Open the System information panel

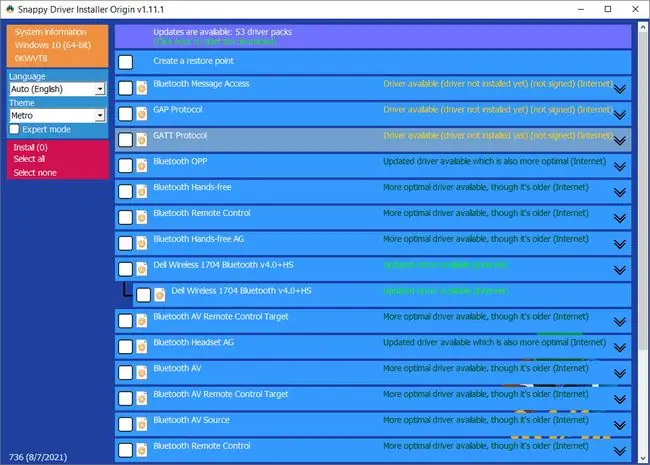51,32
